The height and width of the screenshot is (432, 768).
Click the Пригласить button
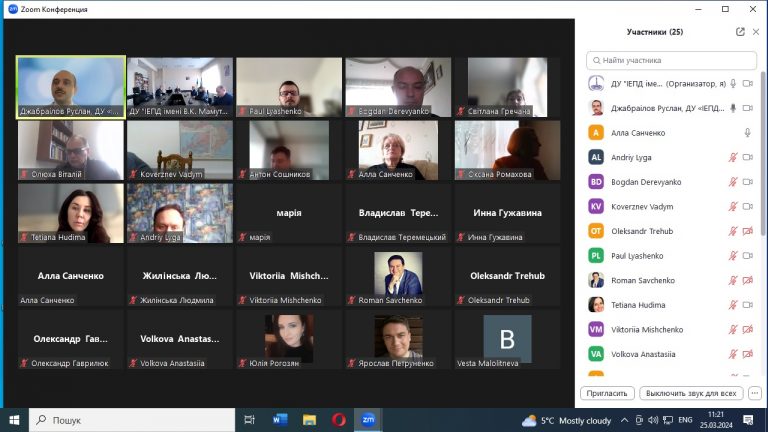tap(607, 393)
